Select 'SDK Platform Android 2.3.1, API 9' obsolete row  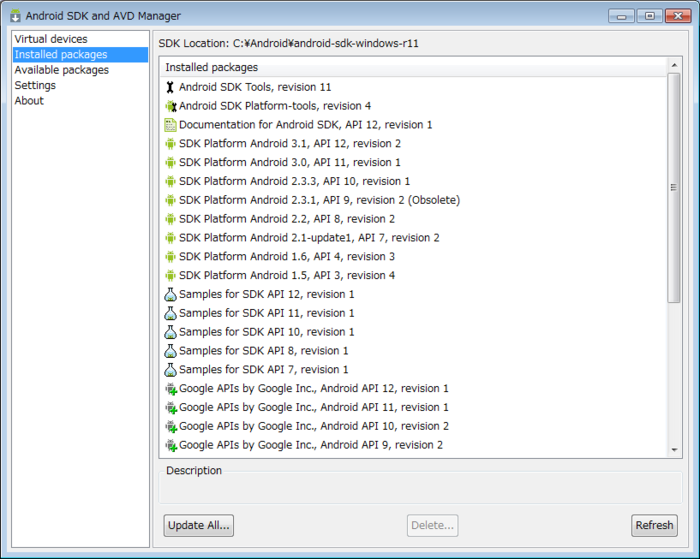tap(414, 200)
